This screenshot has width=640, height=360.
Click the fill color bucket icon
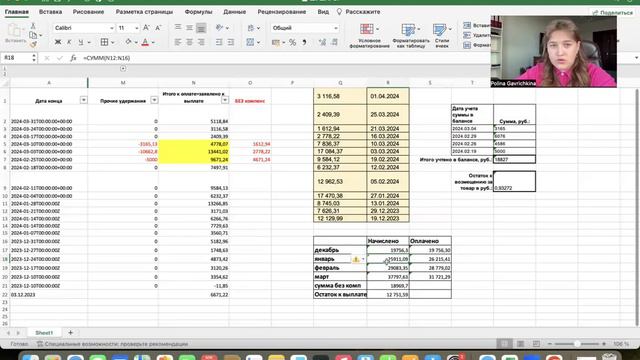coord(129,42)
